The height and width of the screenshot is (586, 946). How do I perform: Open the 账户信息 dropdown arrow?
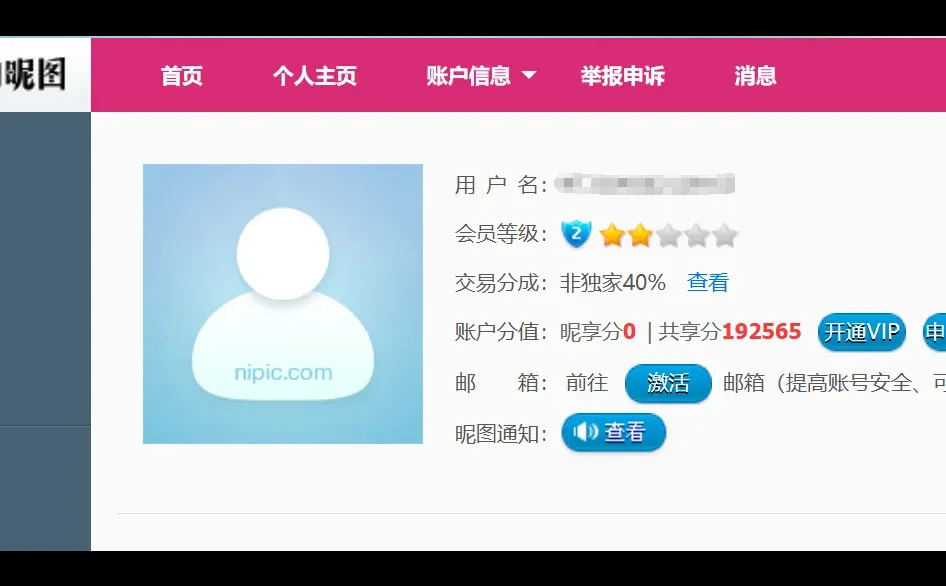click(x=531, y=75)
